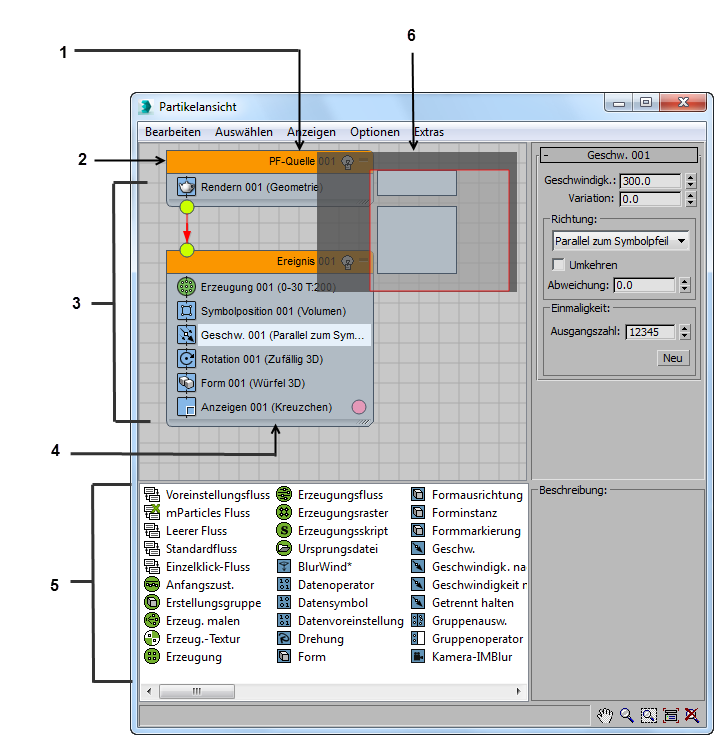
Task: Click the depot scroll left arrow
Action: click(x=149, y=691)
